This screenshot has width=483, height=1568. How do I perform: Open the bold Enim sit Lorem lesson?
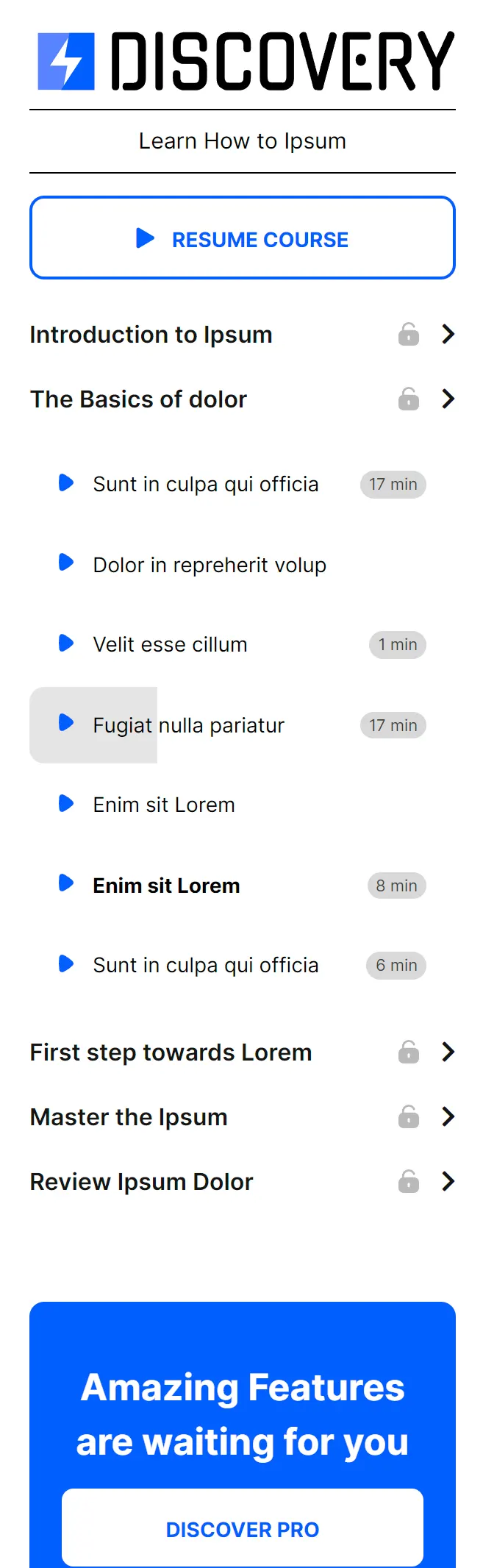tap(242, 885)
